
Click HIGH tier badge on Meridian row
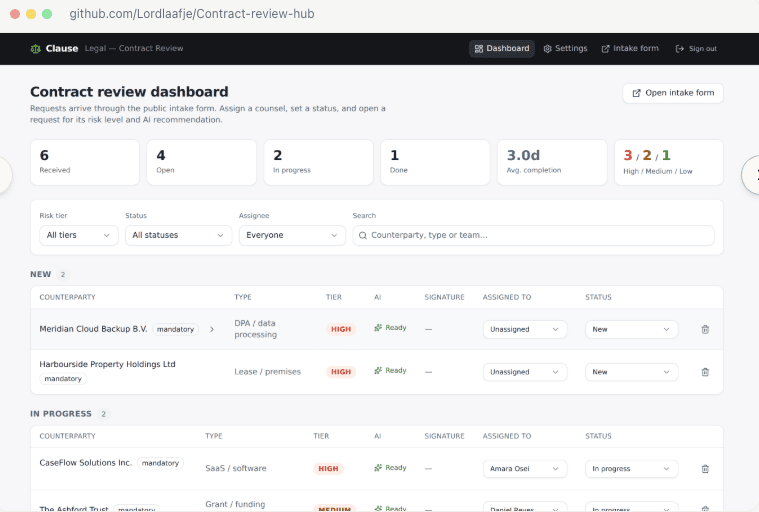click(341, 330)
